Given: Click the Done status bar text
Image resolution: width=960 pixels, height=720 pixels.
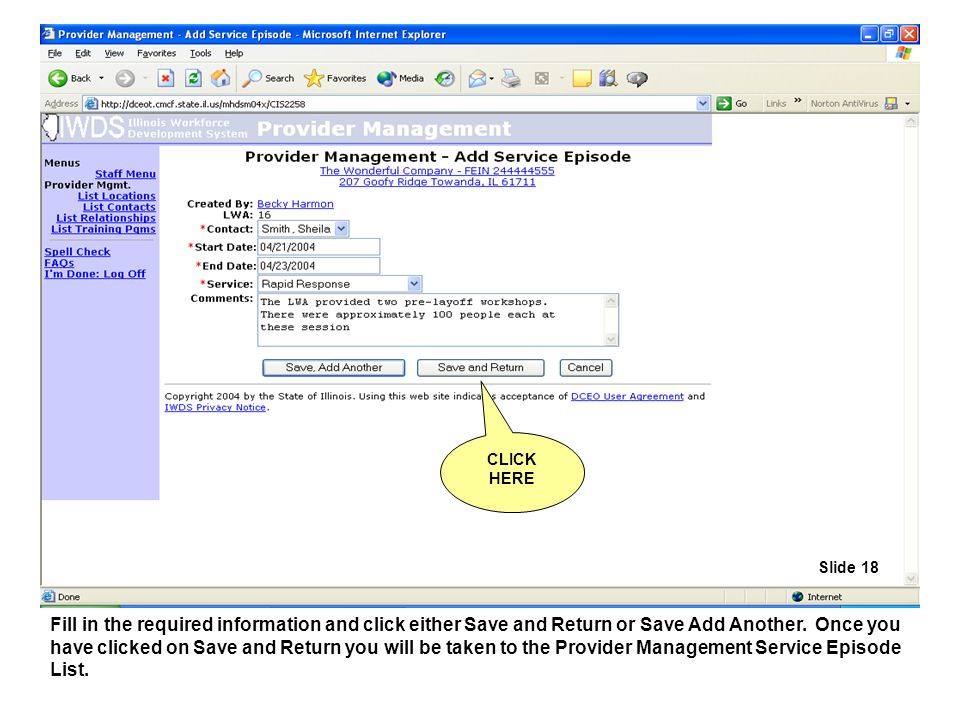Looking at the screenshot, I should point(69,597).
